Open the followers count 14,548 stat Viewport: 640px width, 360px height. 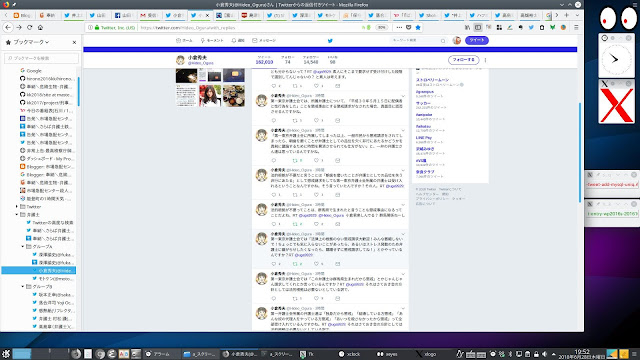pos(311,60)
